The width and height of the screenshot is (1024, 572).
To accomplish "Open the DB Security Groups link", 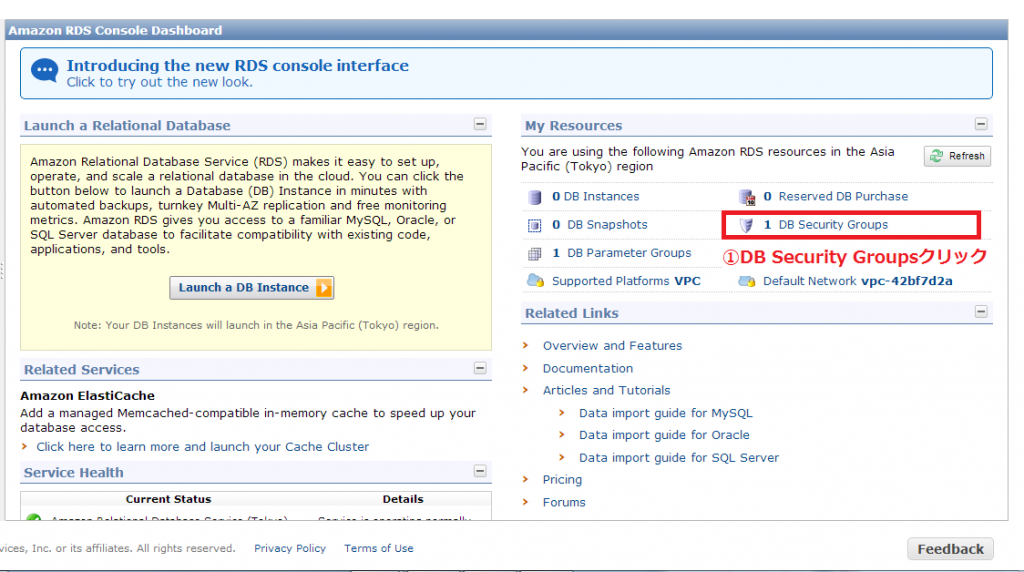I will point(833,225).
